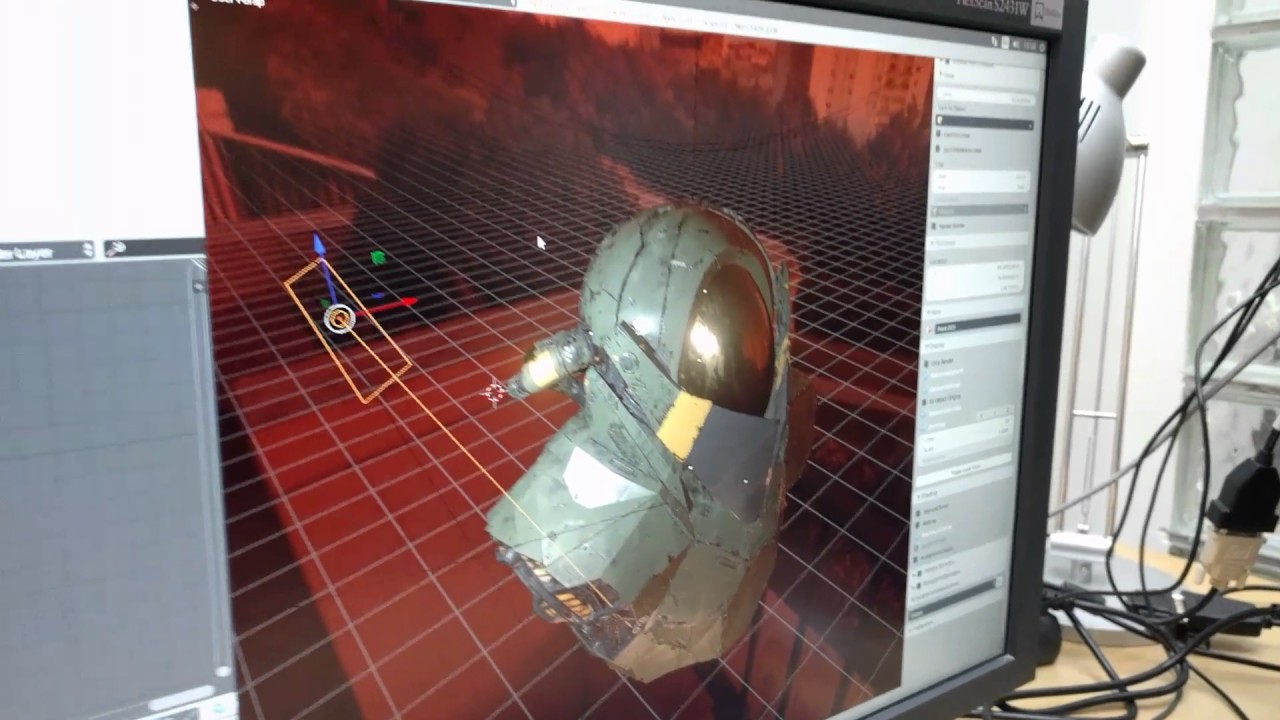Click the white ring at the gizmo center

coord(339,319)
